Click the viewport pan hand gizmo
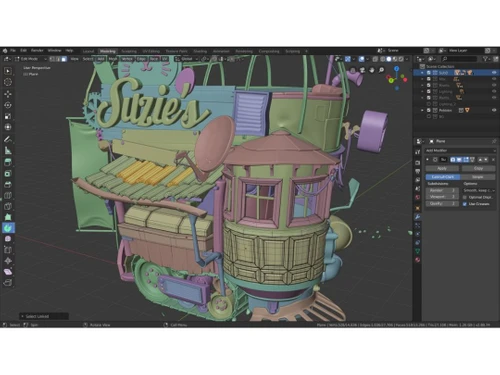500x375 pixels. pos(372,70)
